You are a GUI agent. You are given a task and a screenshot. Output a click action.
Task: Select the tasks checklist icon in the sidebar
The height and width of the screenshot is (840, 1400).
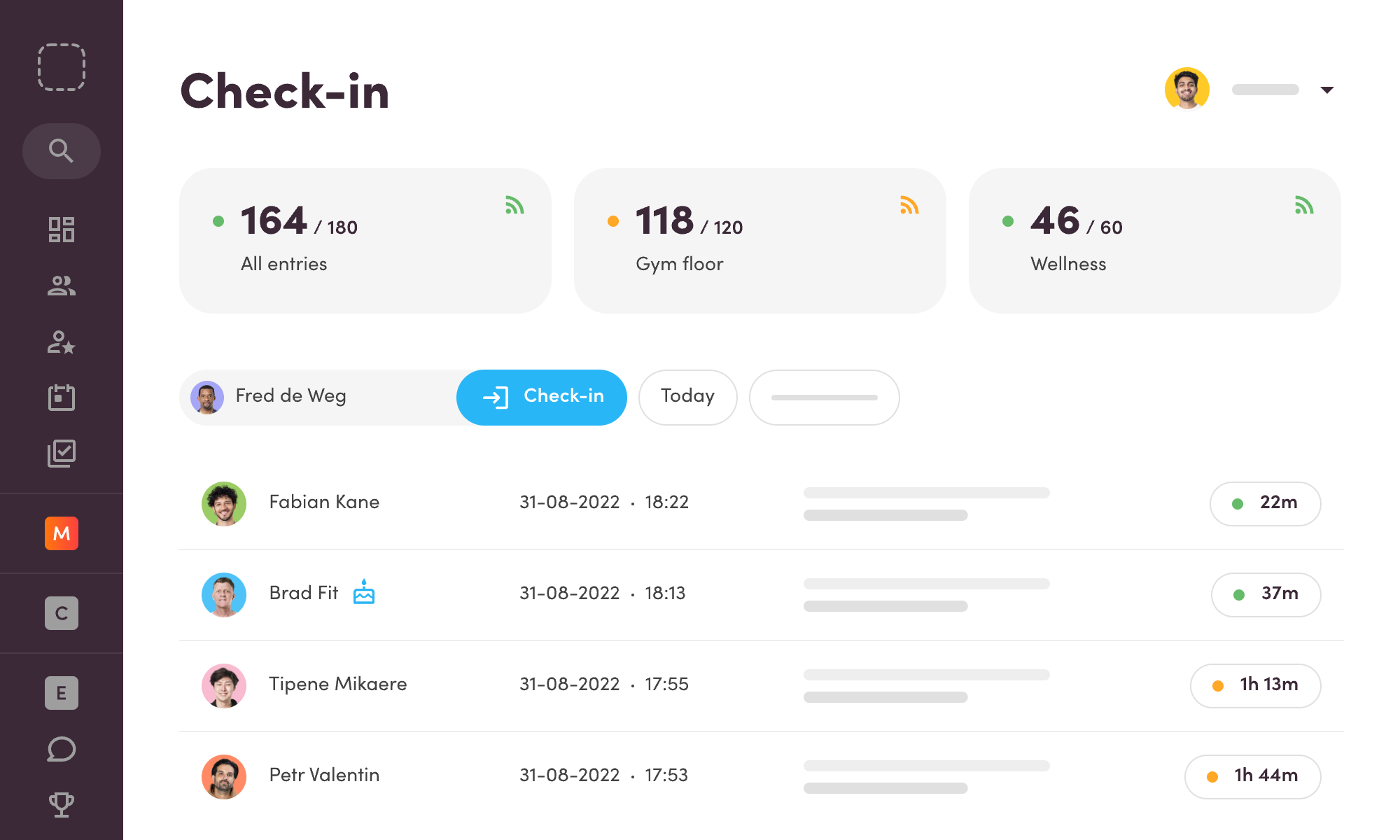tap(62, 454)
